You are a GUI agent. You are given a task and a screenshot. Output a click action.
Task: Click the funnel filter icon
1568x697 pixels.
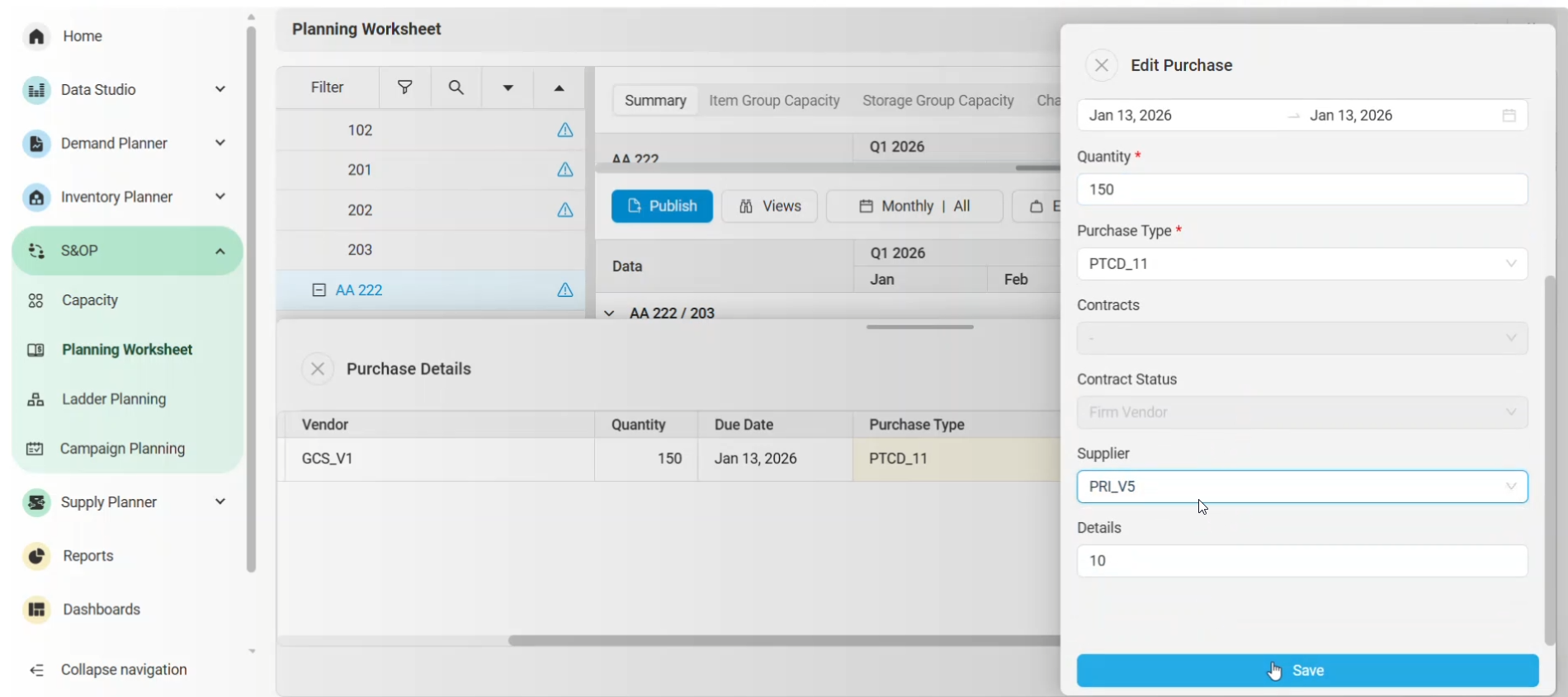pyautogui.click(x=404, y=87)
